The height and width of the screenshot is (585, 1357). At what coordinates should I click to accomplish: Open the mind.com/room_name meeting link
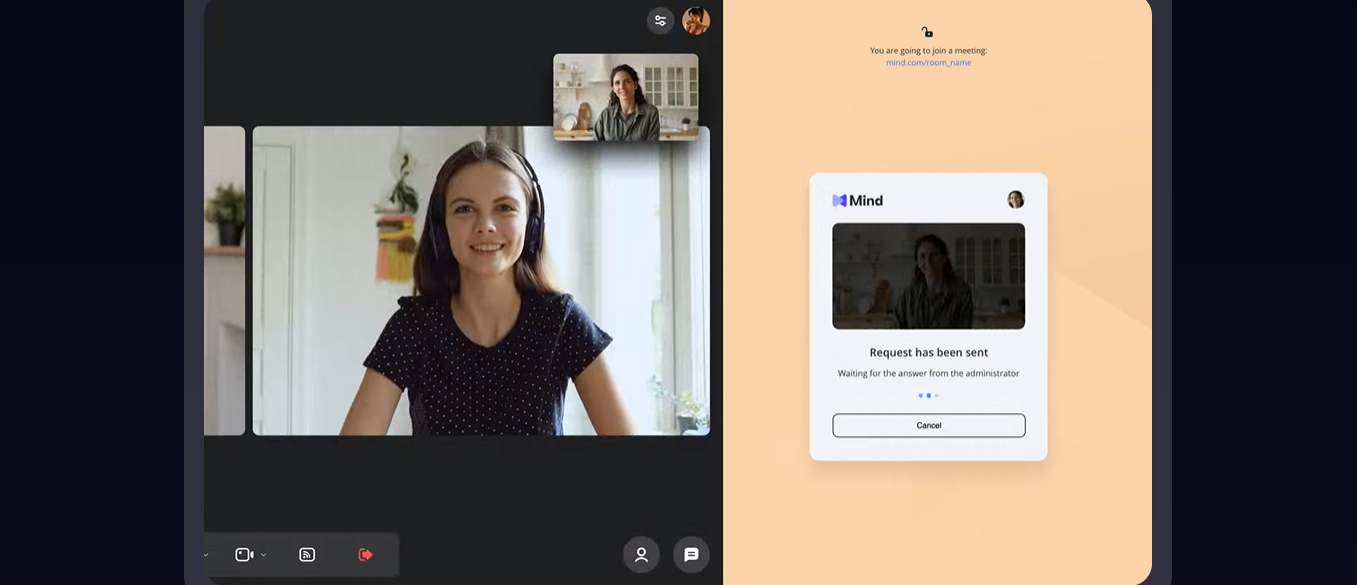point(928,63)
